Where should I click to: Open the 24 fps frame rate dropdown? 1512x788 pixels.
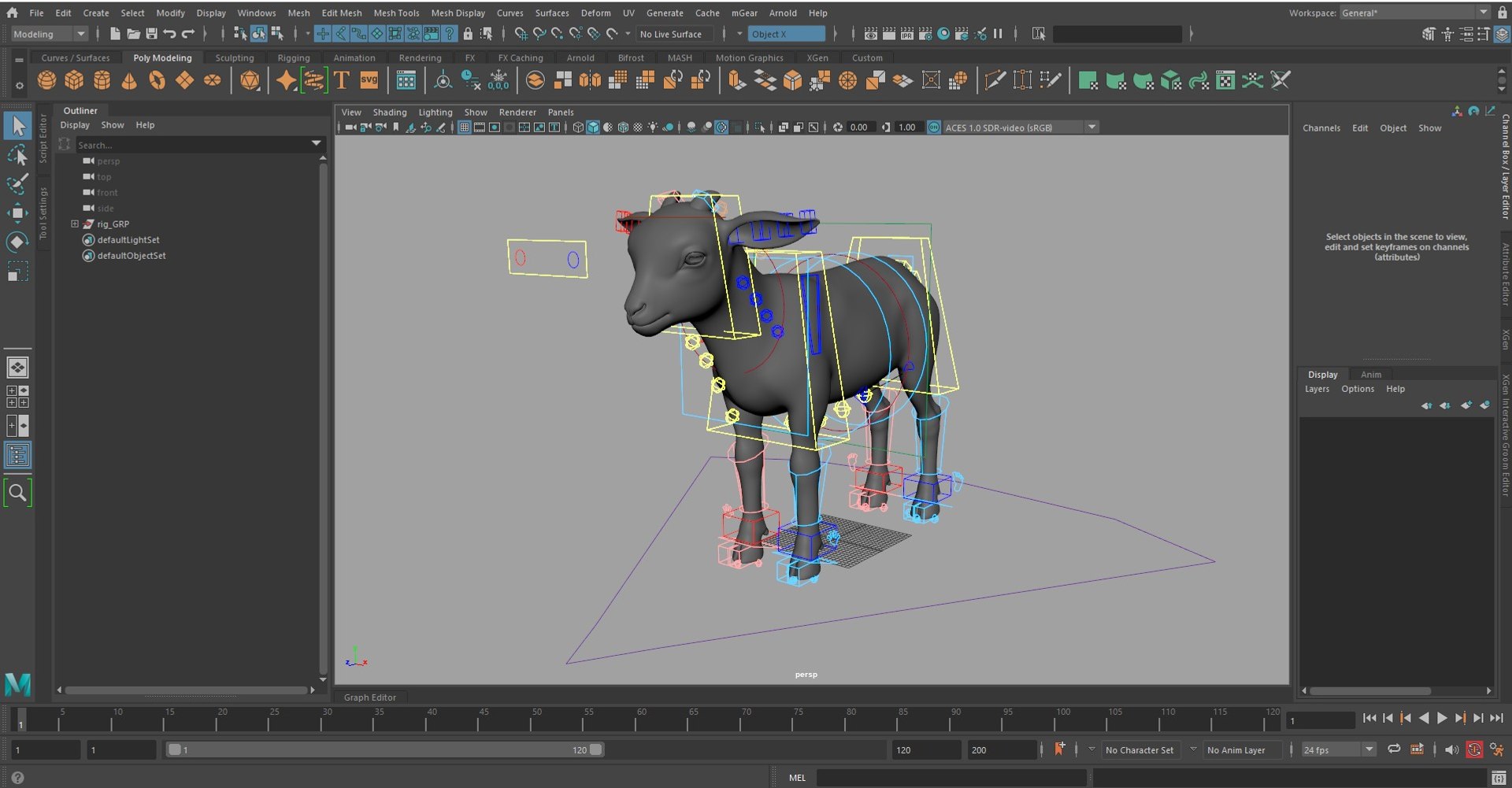tap(1339, 750)
